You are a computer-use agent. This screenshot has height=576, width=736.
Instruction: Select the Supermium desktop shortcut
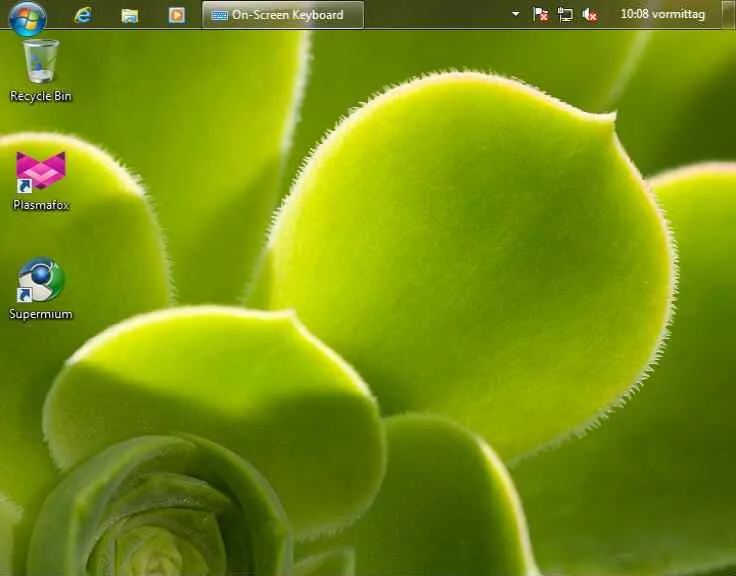(x=41, y=289)
